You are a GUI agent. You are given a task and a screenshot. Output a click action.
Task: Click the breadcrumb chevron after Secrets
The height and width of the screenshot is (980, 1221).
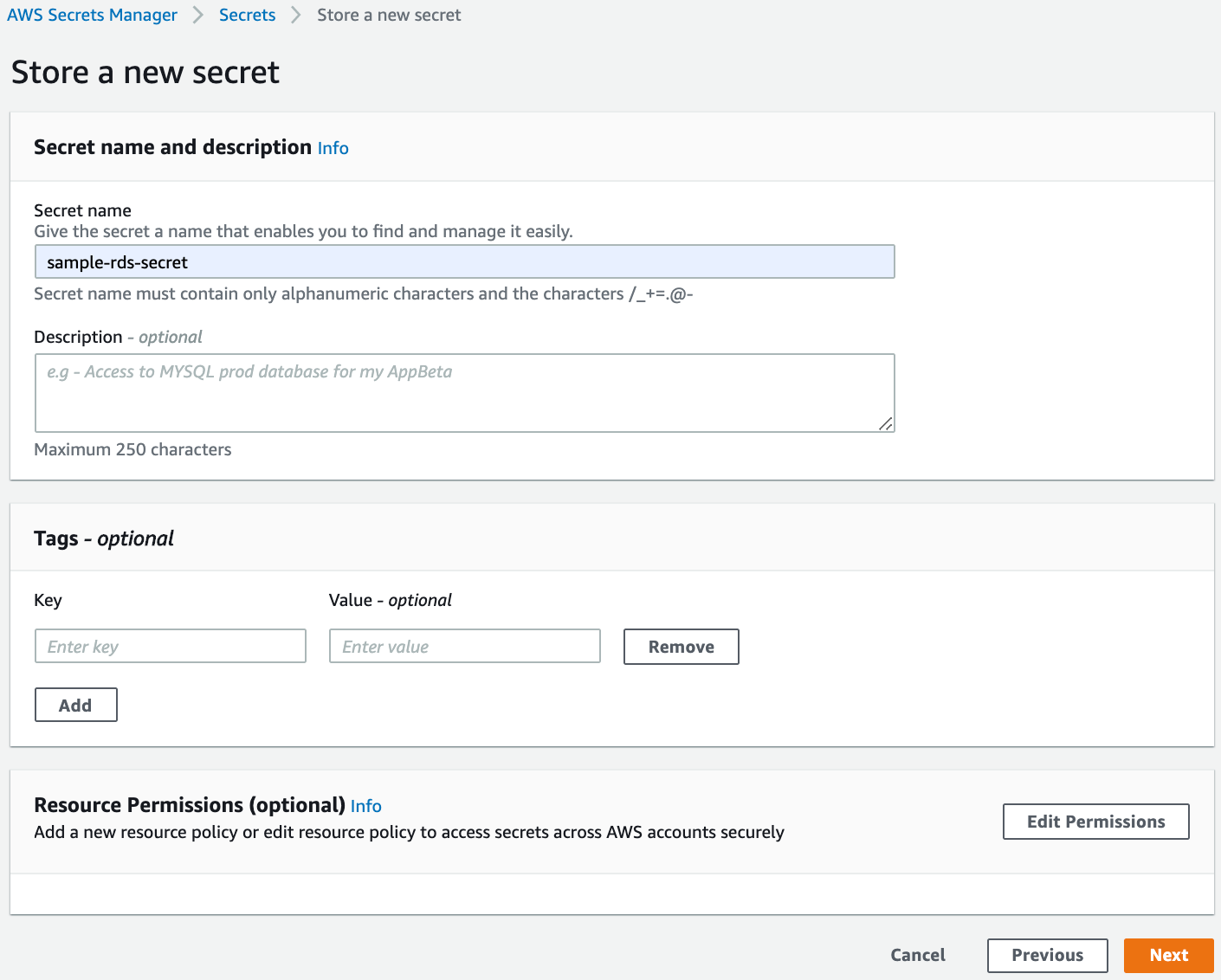point(294,15)
